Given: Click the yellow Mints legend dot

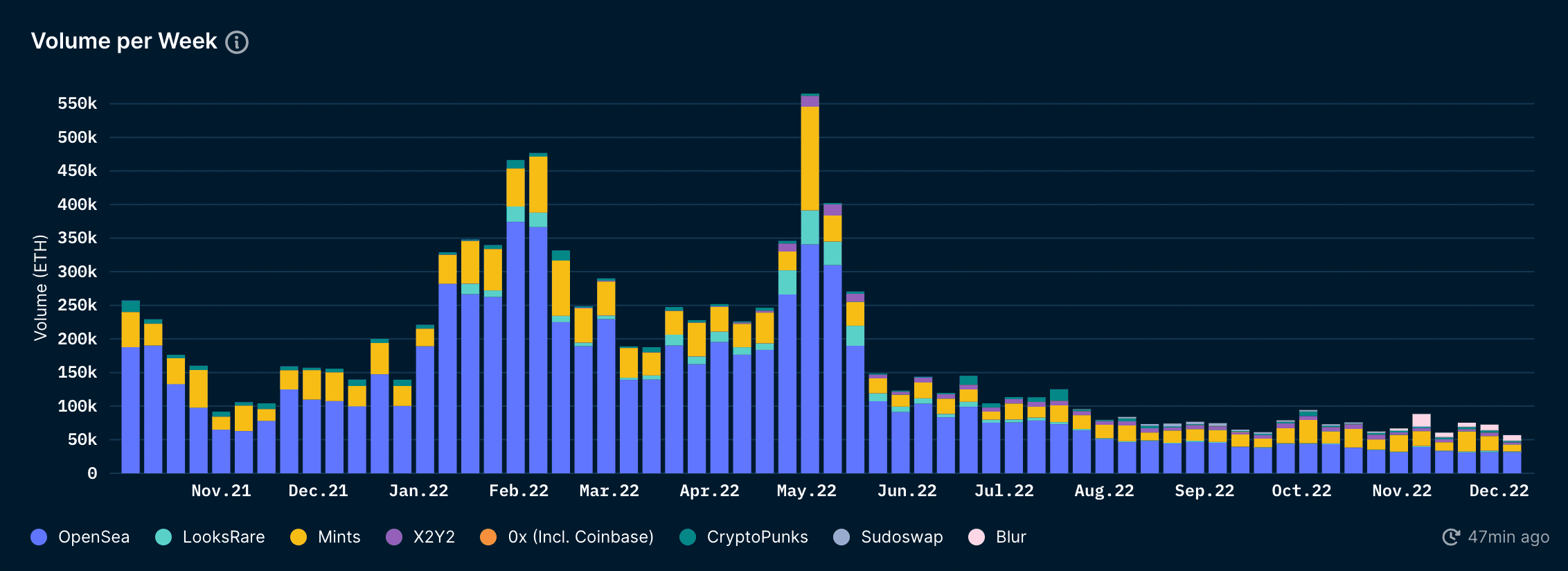Looking at the screenshot, I should coord(299,537).
